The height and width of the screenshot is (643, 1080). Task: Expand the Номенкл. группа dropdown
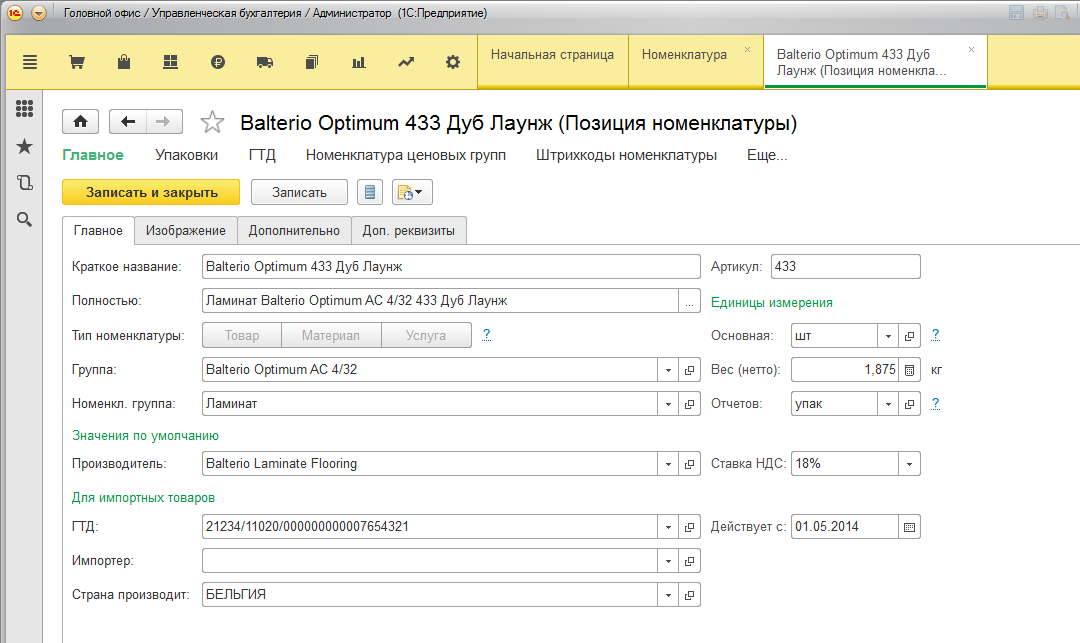click(x=668, y=404)
